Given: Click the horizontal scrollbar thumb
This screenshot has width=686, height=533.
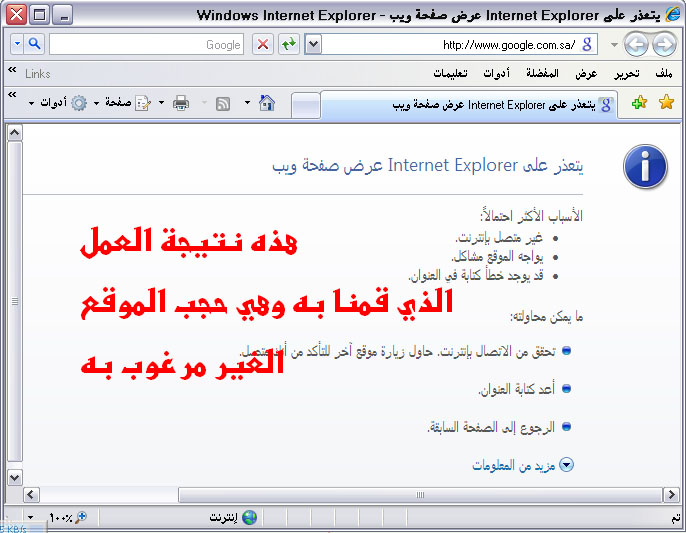Looking at the screenshot, I should [x=420, y=495].
